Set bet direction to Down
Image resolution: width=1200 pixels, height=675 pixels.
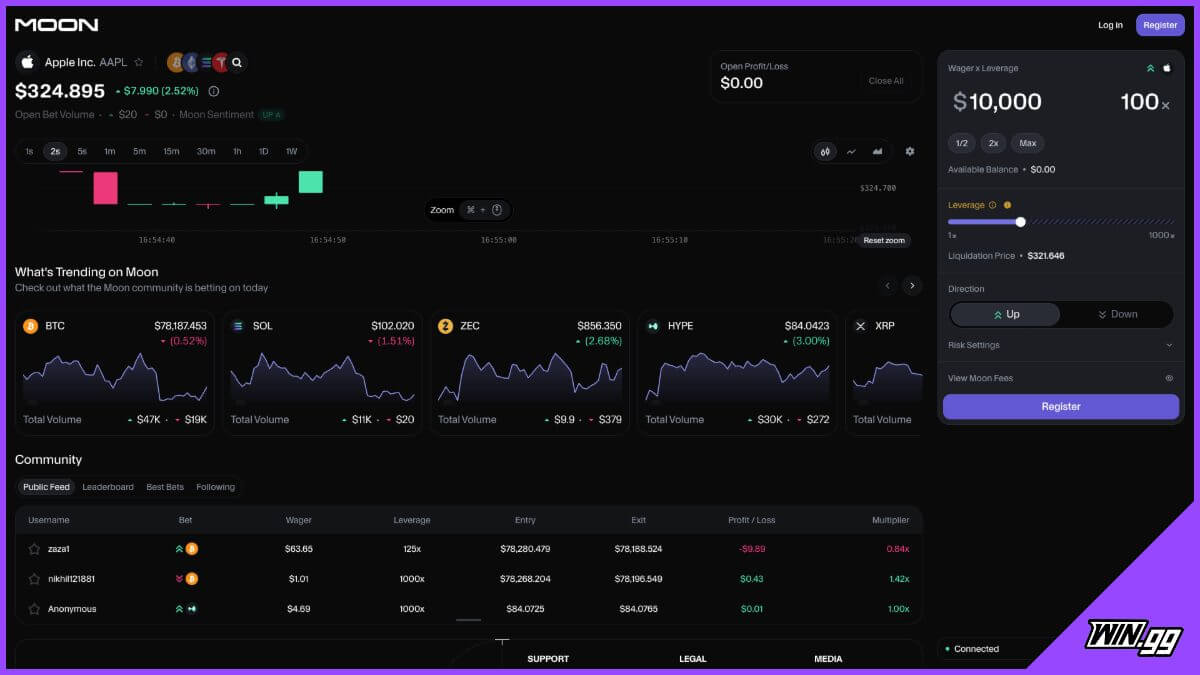point(1117,314)
